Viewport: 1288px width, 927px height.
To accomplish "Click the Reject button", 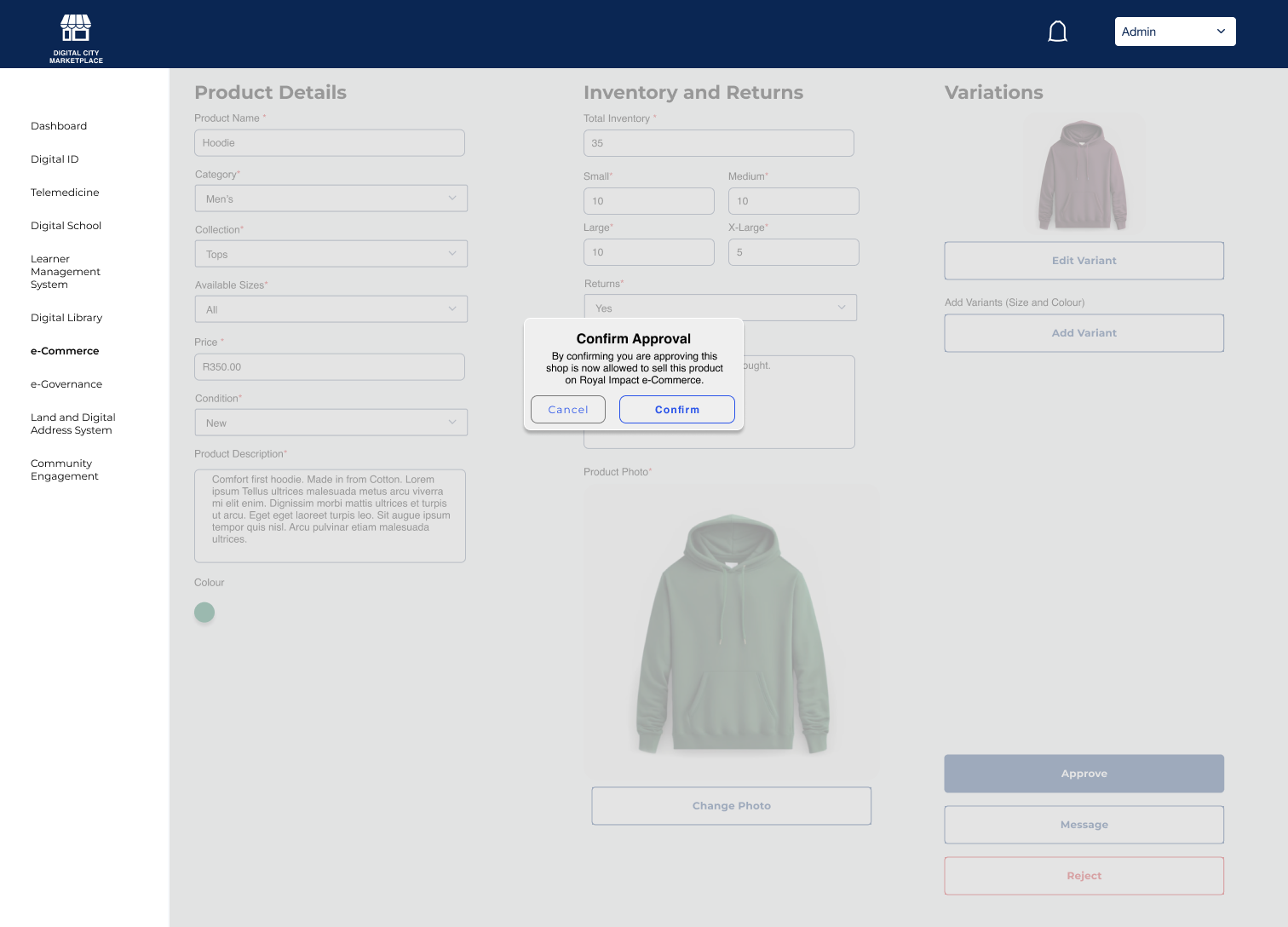I will click(x=1084, y=876).
